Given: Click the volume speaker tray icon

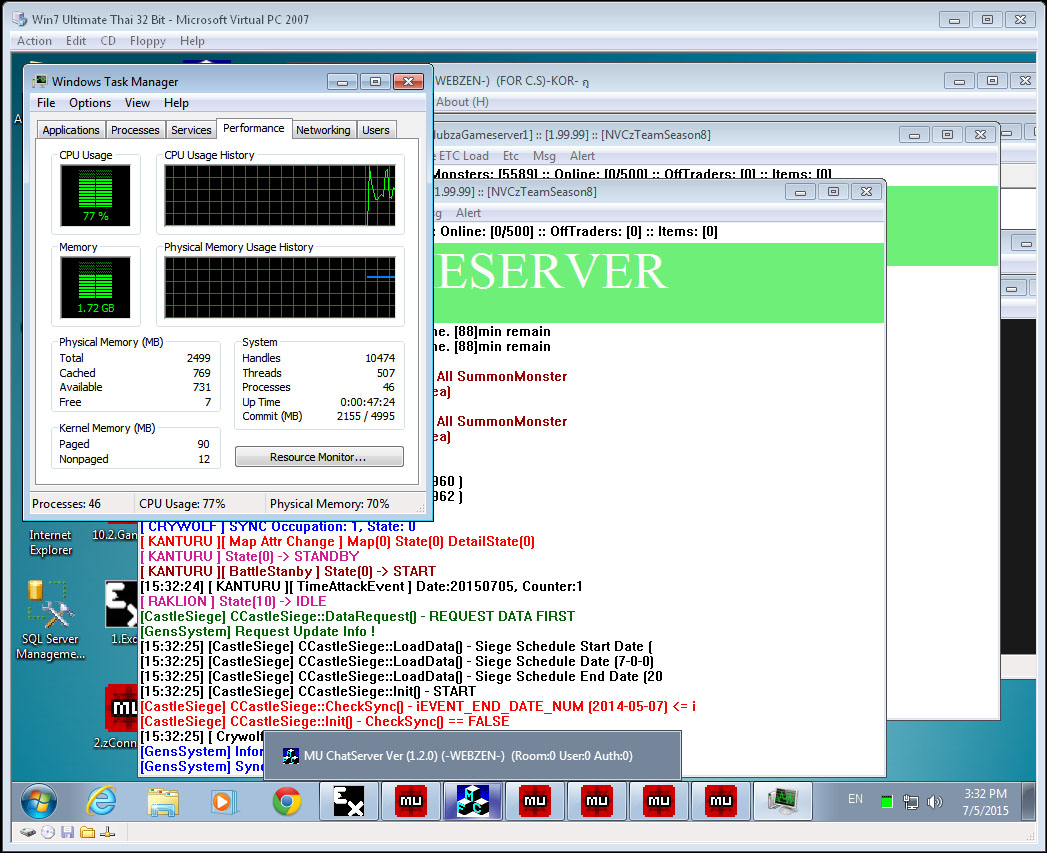Looking at the screenshot, I should (x=935, y=802).
